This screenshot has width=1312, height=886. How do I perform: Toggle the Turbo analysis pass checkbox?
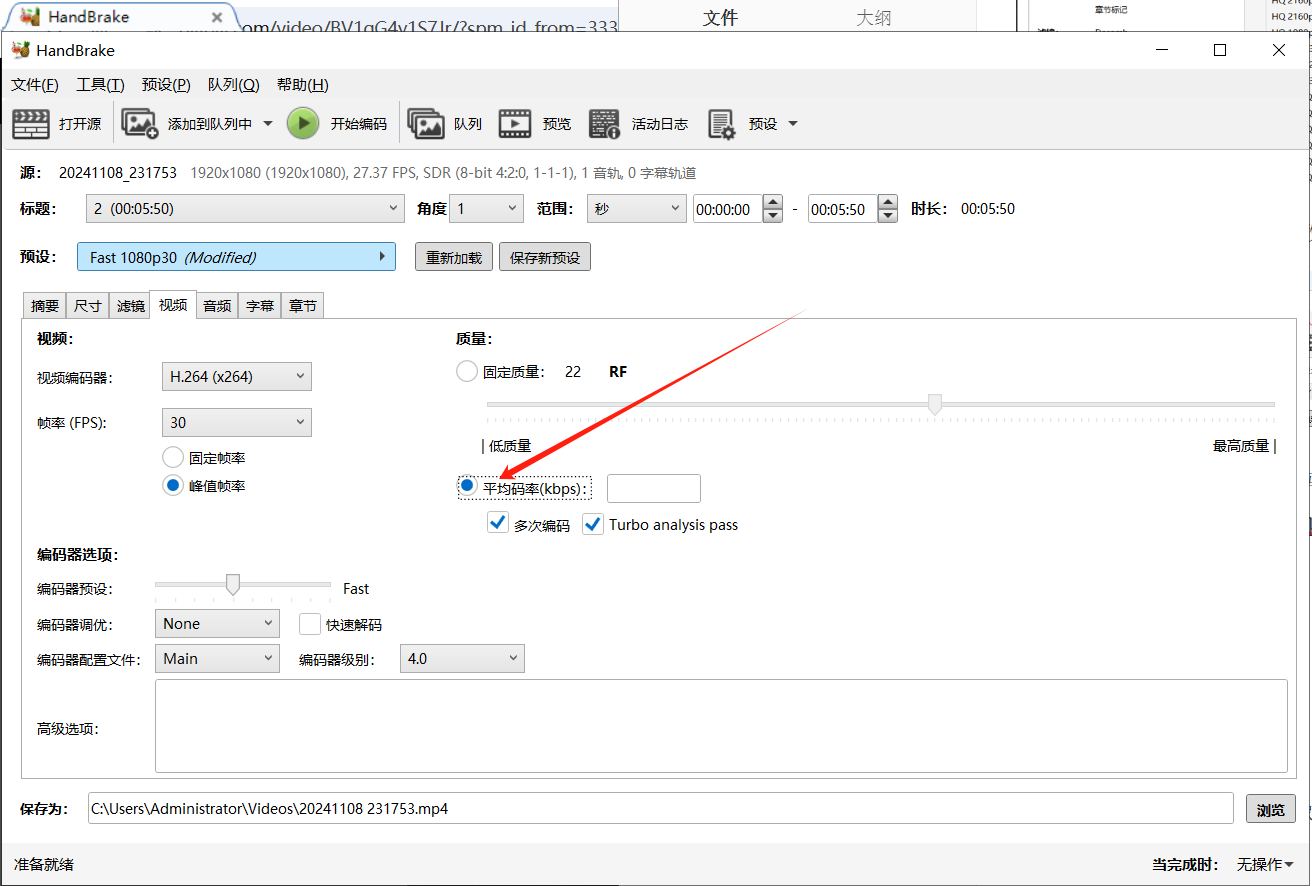(x=593, y=524)
